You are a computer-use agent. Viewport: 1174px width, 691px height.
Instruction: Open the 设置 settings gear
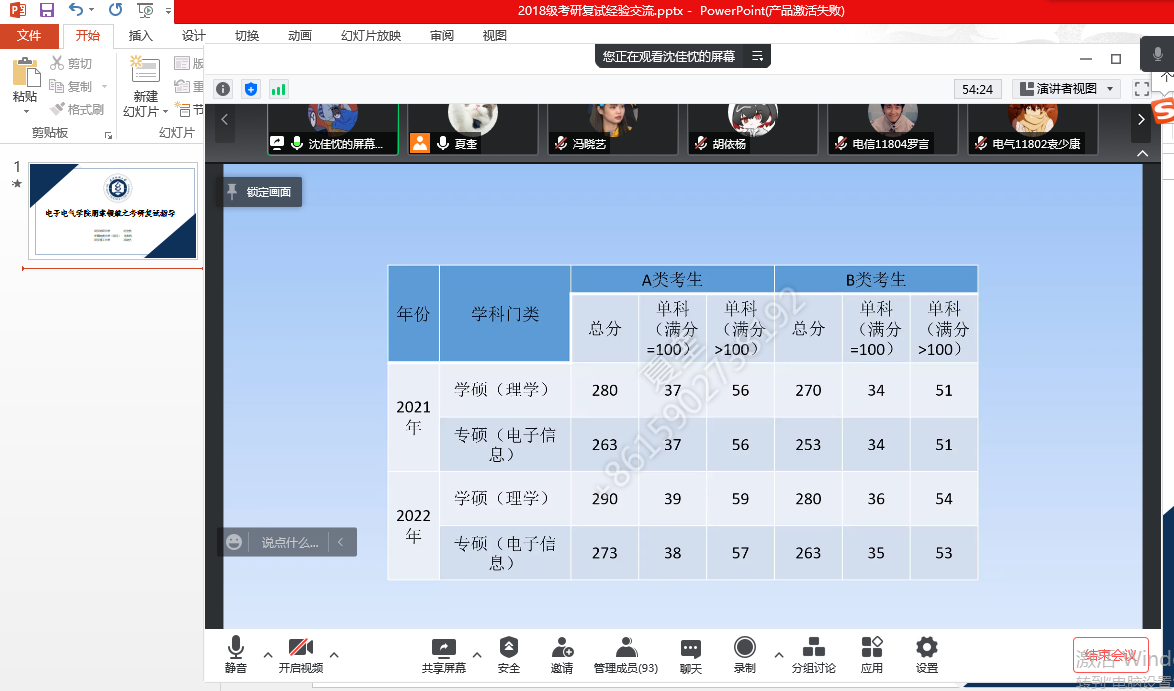(x=926, y=648)
